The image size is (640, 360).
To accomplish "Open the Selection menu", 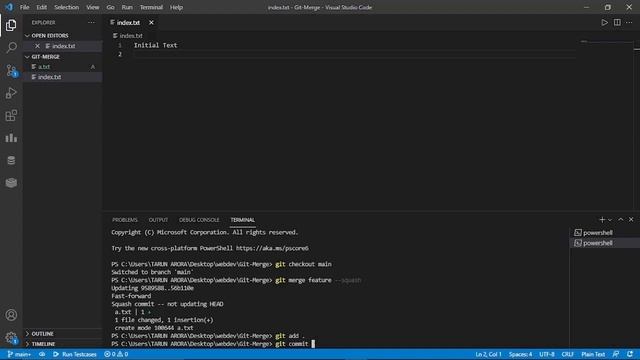I will [67, 7].
